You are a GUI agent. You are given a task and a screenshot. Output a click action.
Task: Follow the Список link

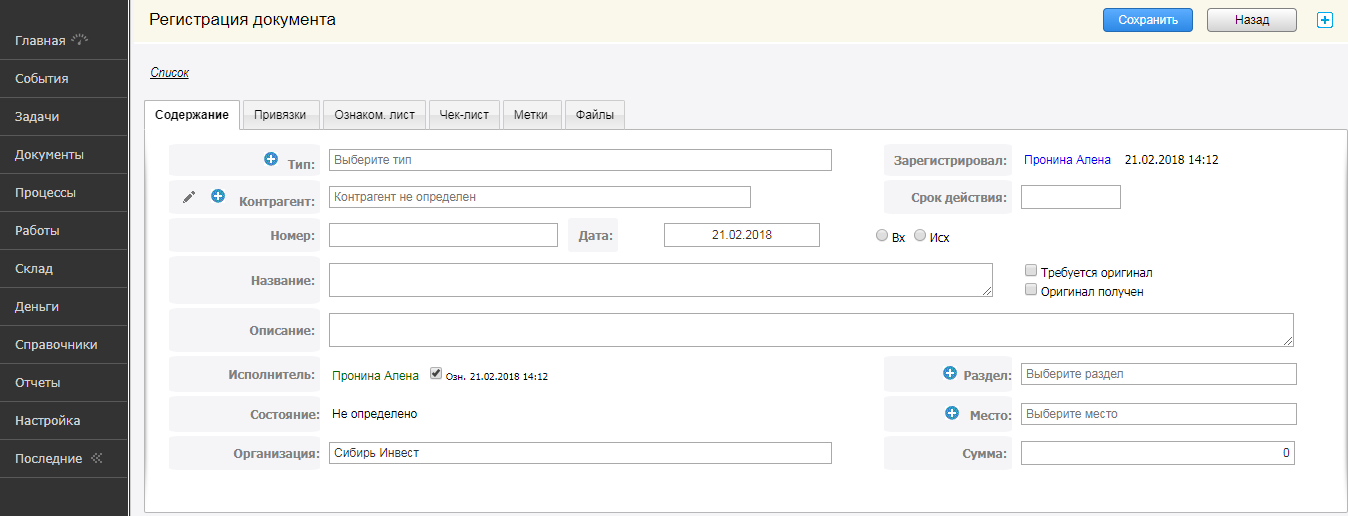169,73
